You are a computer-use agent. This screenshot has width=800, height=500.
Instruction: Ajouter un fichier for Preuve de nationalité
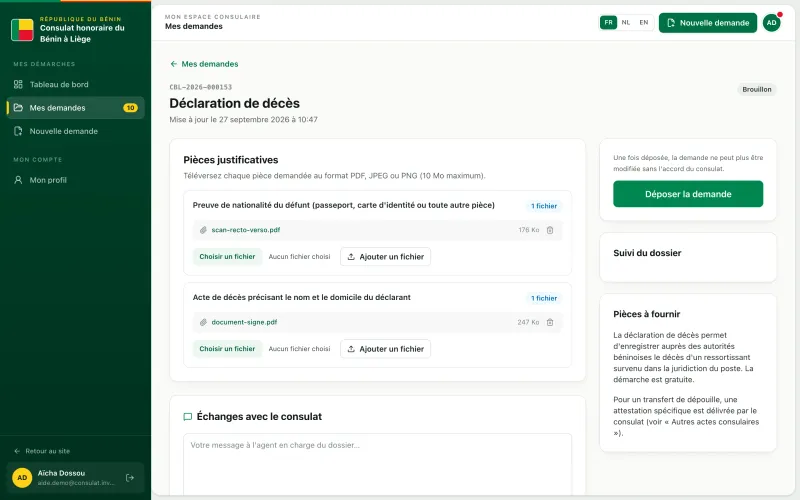coord(385,257)
